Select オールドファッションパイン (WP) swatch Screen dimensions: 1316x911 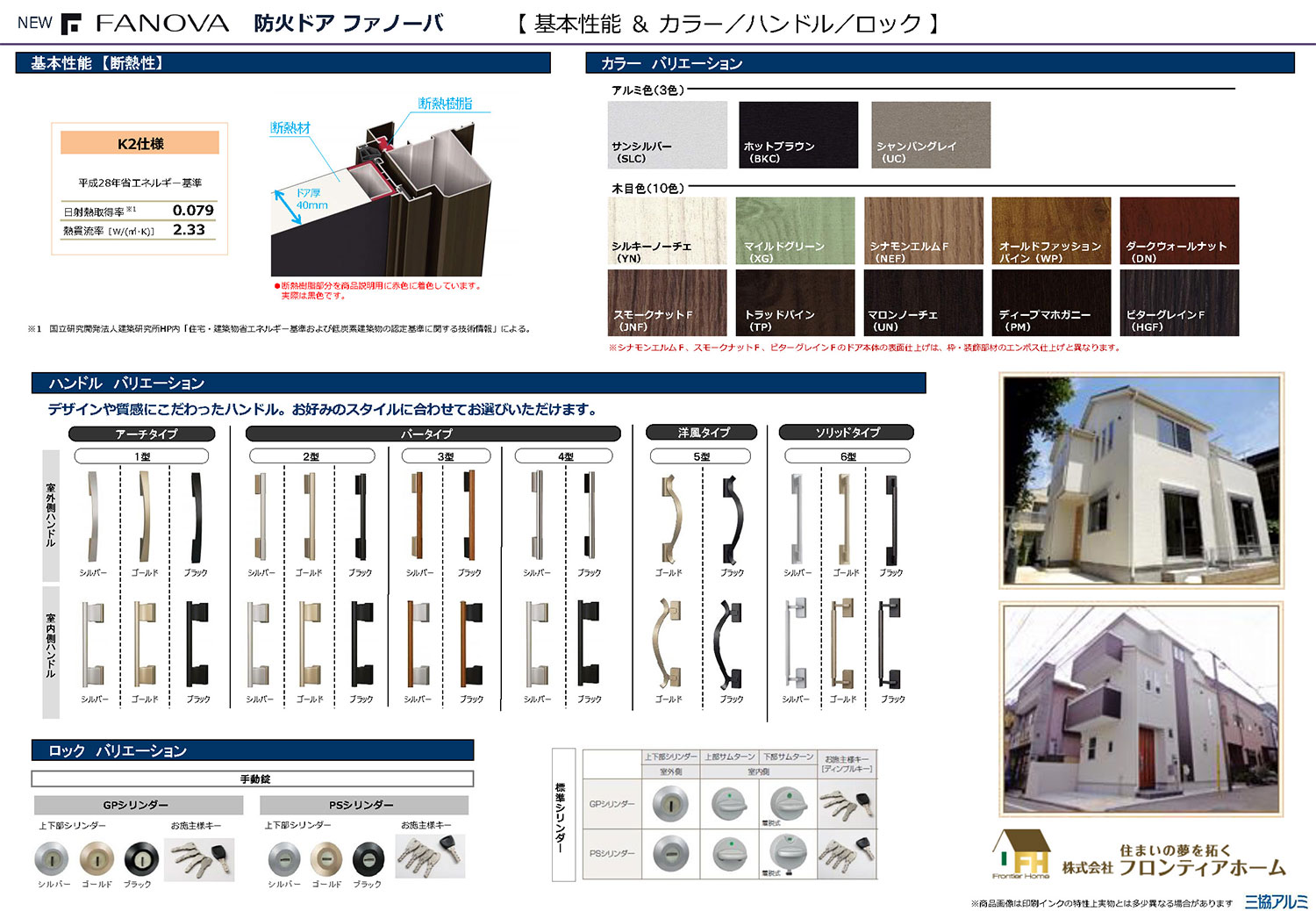[1052, 231]
